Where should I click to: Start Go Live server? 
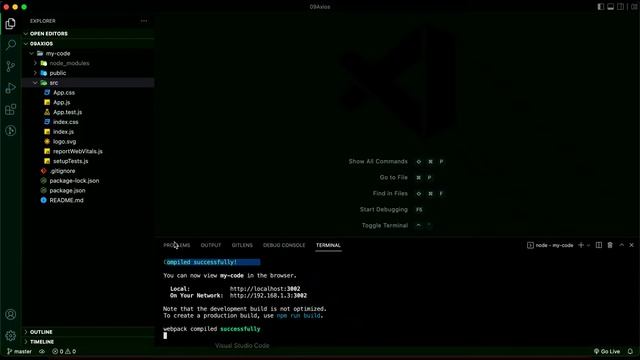pos(607,351)
